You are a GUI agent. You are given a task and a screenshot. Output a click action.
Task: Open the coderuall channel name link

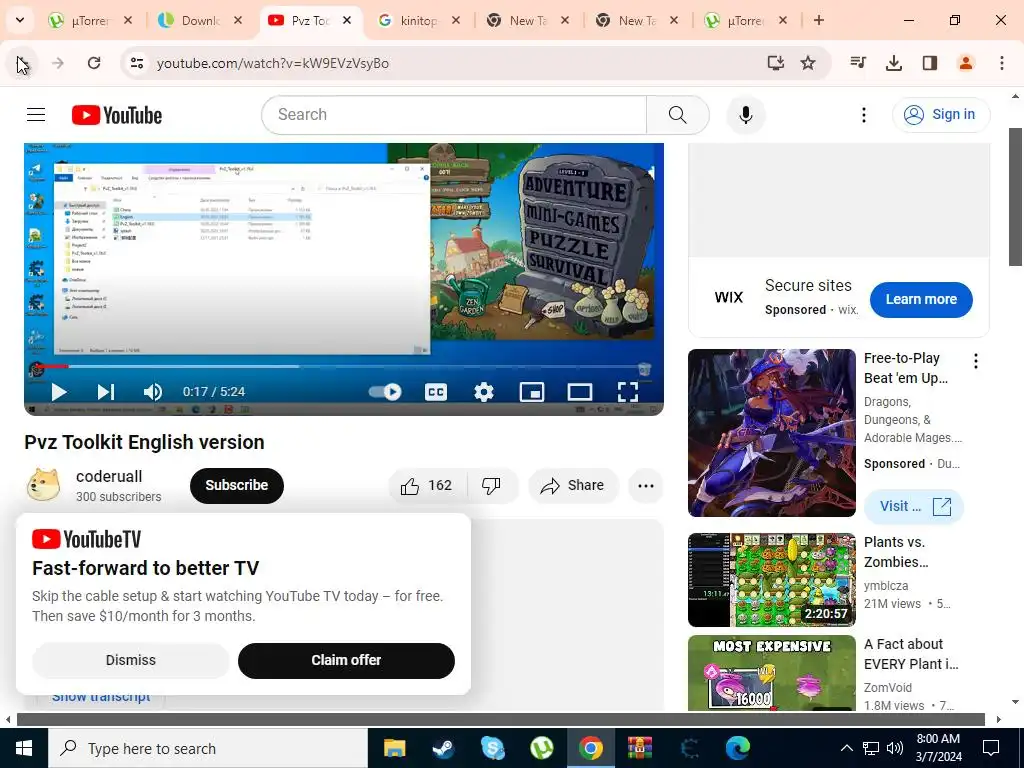tap(109, 477)
